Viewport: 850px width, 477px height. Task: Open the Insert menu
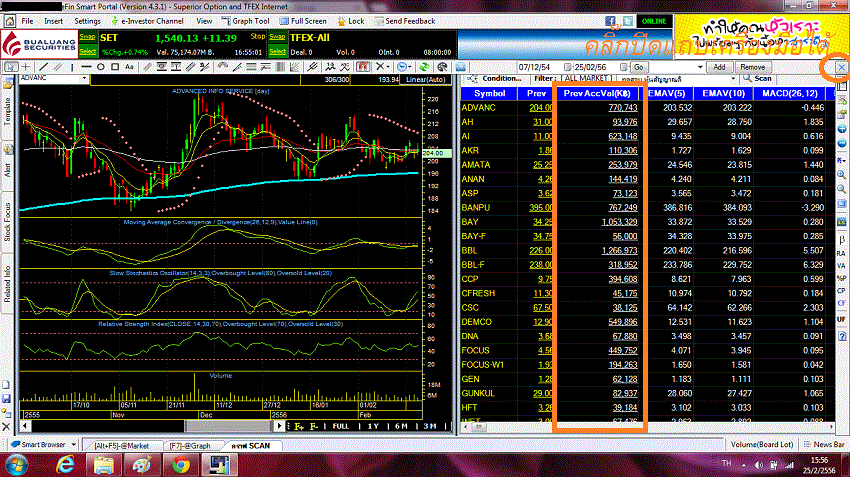pyautogui.click(x=54, y=21)
